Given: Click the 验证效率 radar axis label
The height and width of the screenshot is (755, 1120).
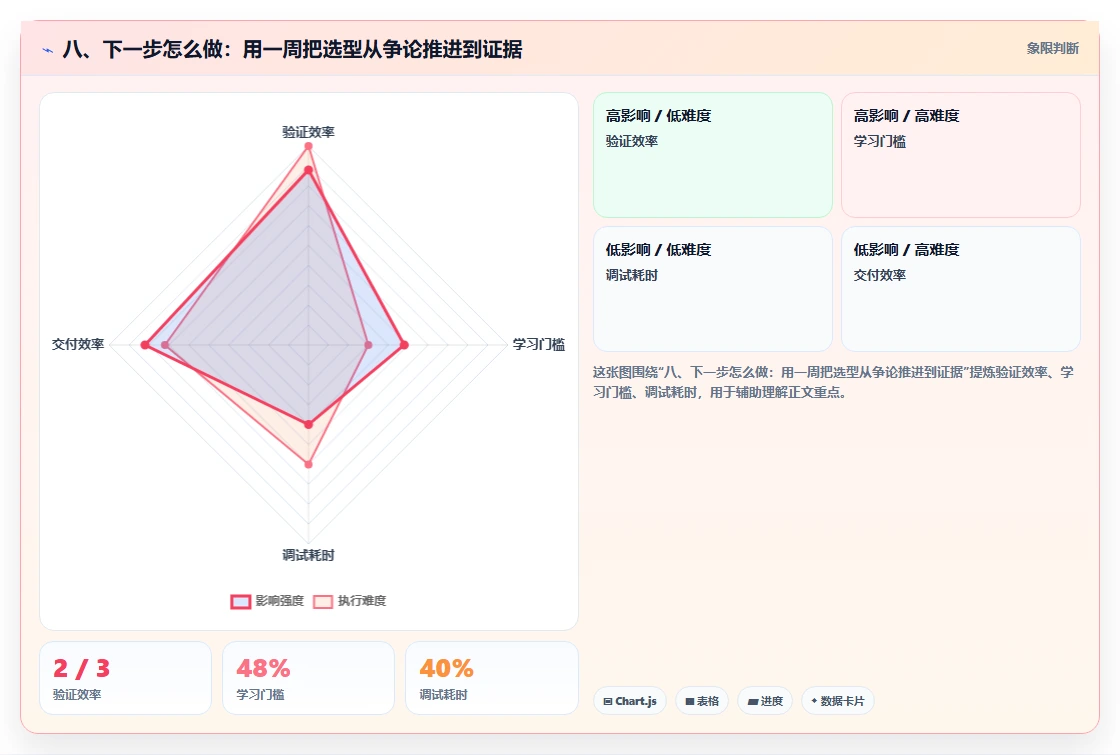Looking at the screenshot, I should coord(309,132).
